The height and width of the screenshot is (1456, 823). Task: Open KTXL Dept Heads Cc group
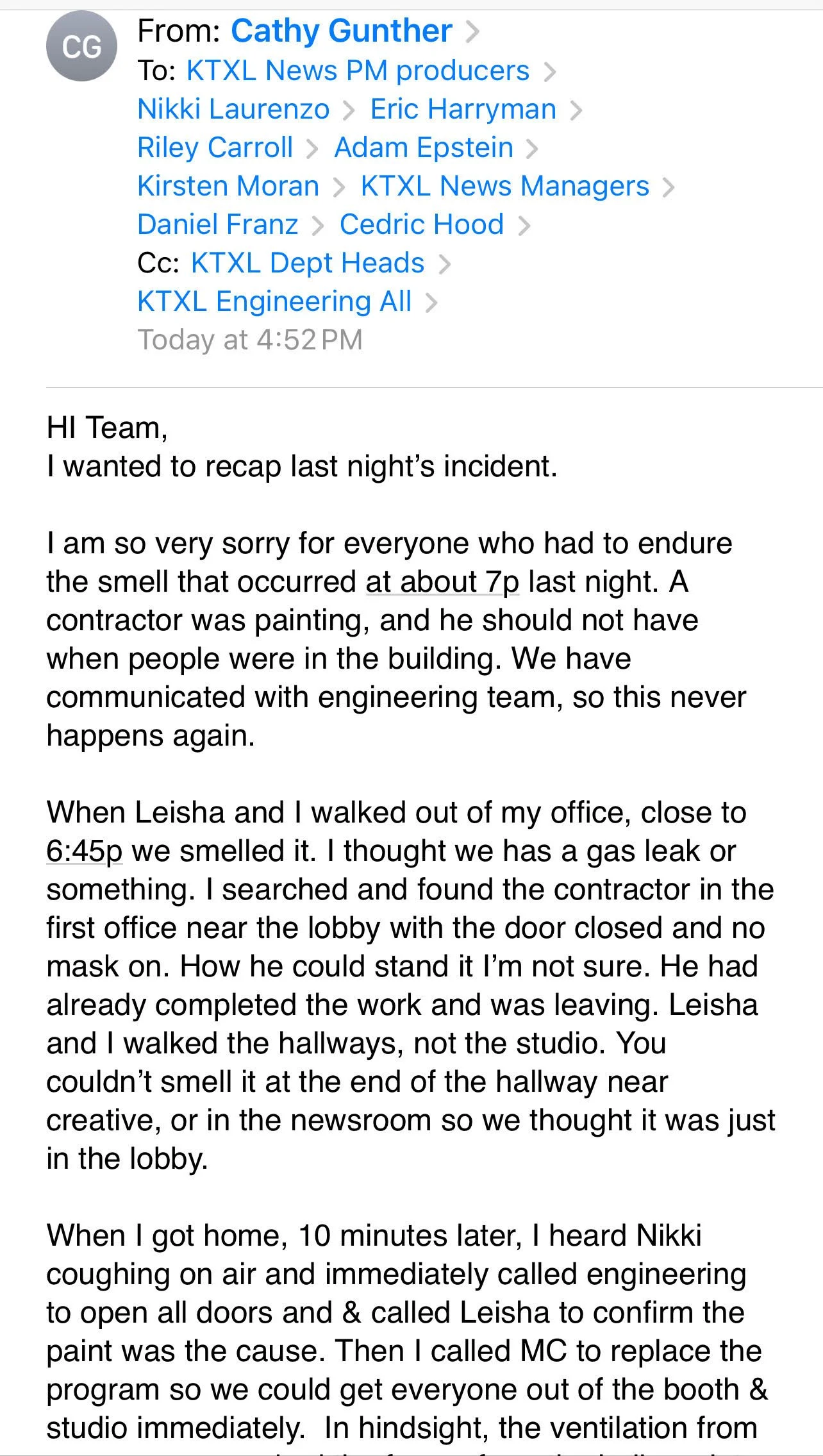(x=308, y=263)
